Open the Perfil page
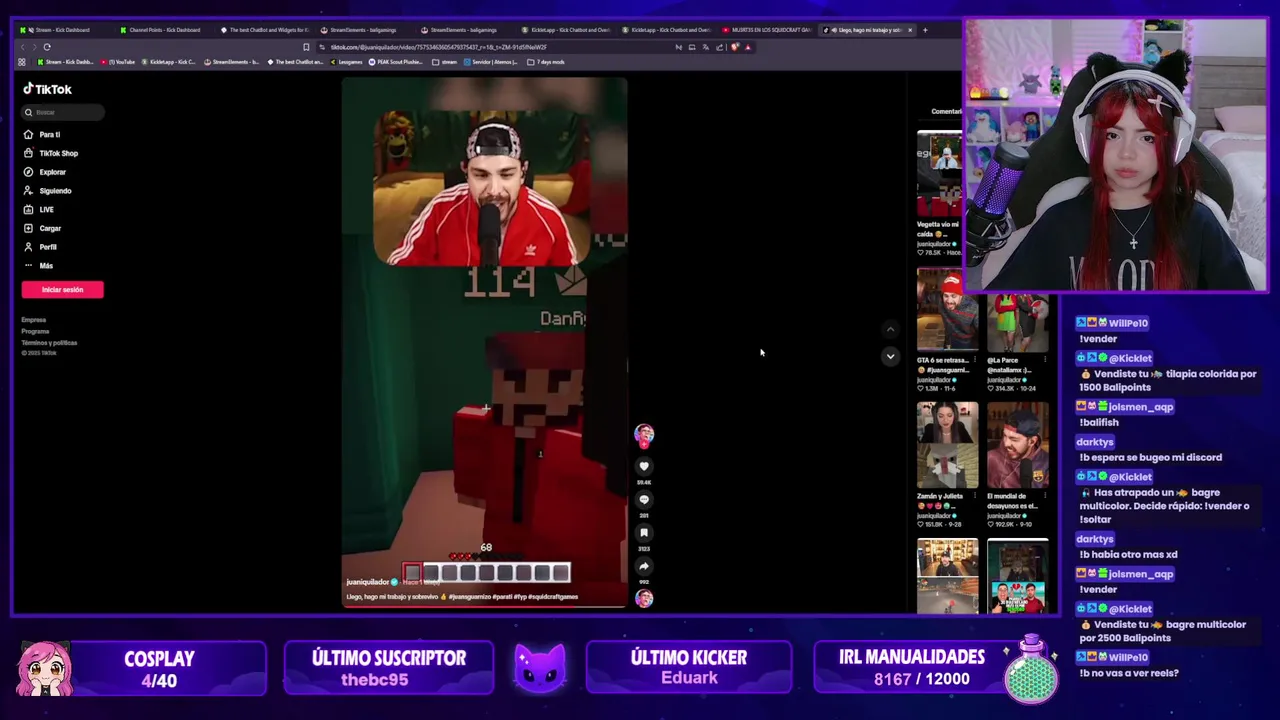The height and width of the screenshot is (720, 1280). click(x=40, y=247)
